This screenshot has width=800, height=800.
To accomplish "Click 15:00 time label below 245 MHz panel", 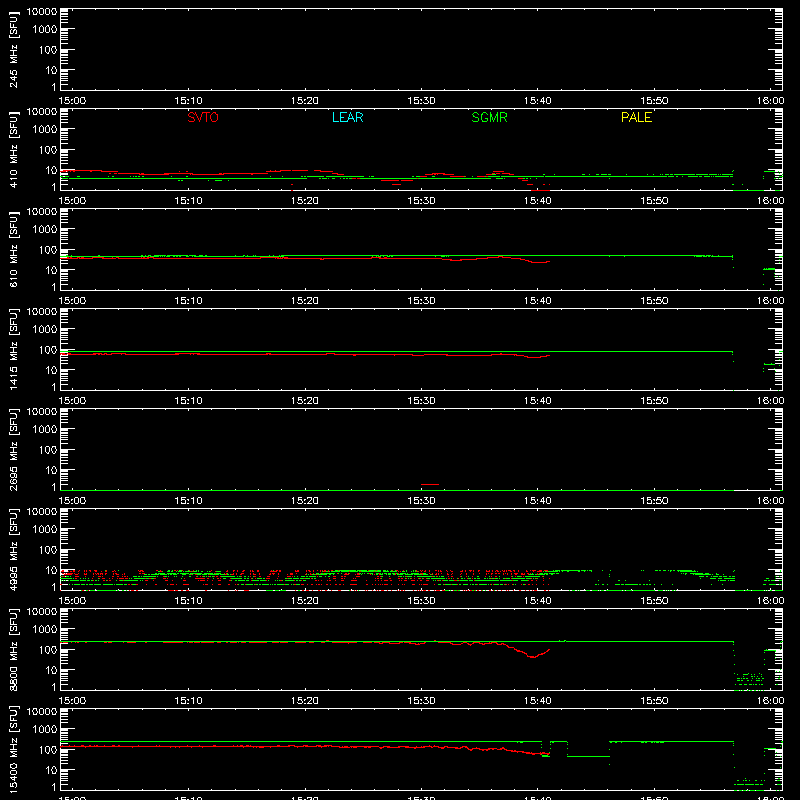I will 72,101.
